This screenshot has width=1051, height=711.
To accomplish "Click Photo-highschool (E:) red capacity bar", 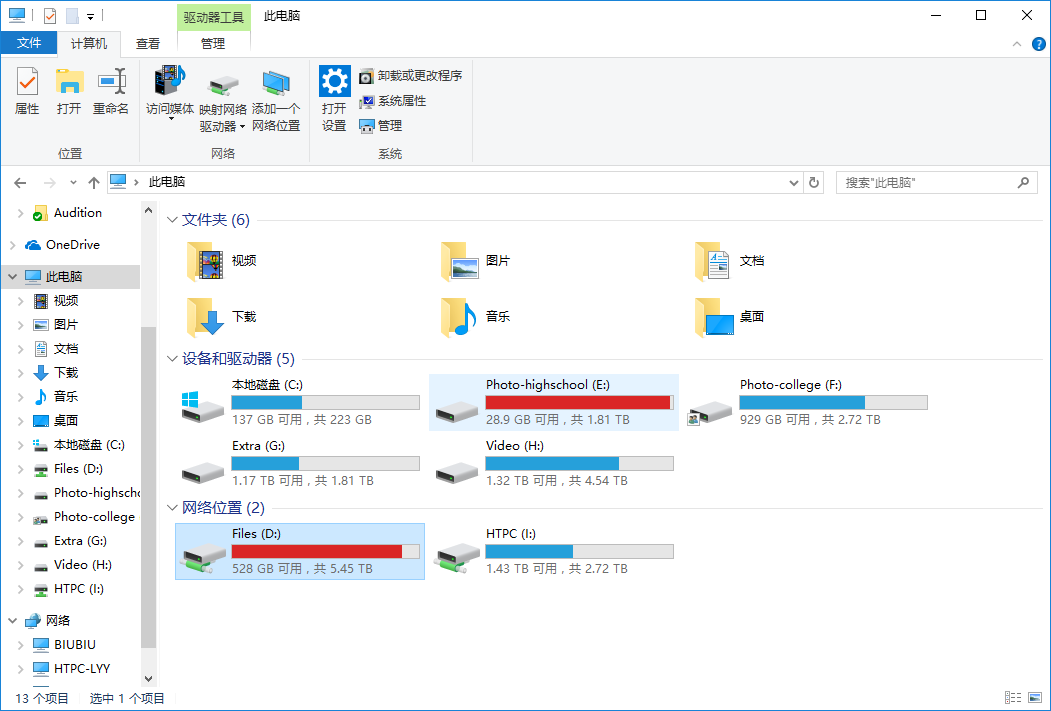I will 579,403.
